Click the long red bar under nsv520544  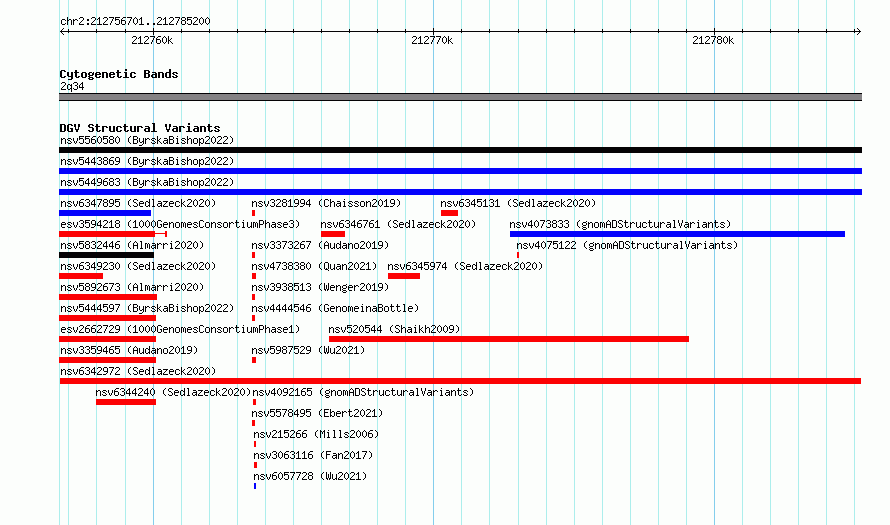point(509,339)
